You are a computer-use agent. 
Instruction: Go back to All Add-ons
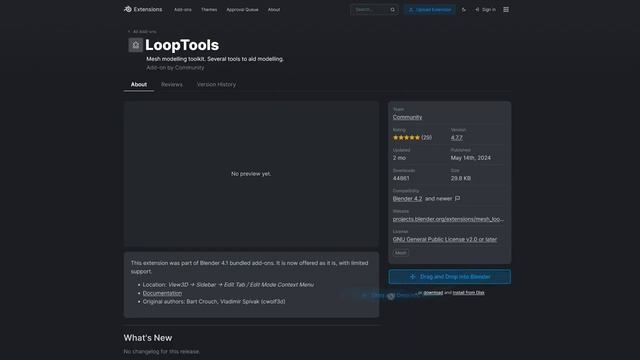click(x=142, y=31)
